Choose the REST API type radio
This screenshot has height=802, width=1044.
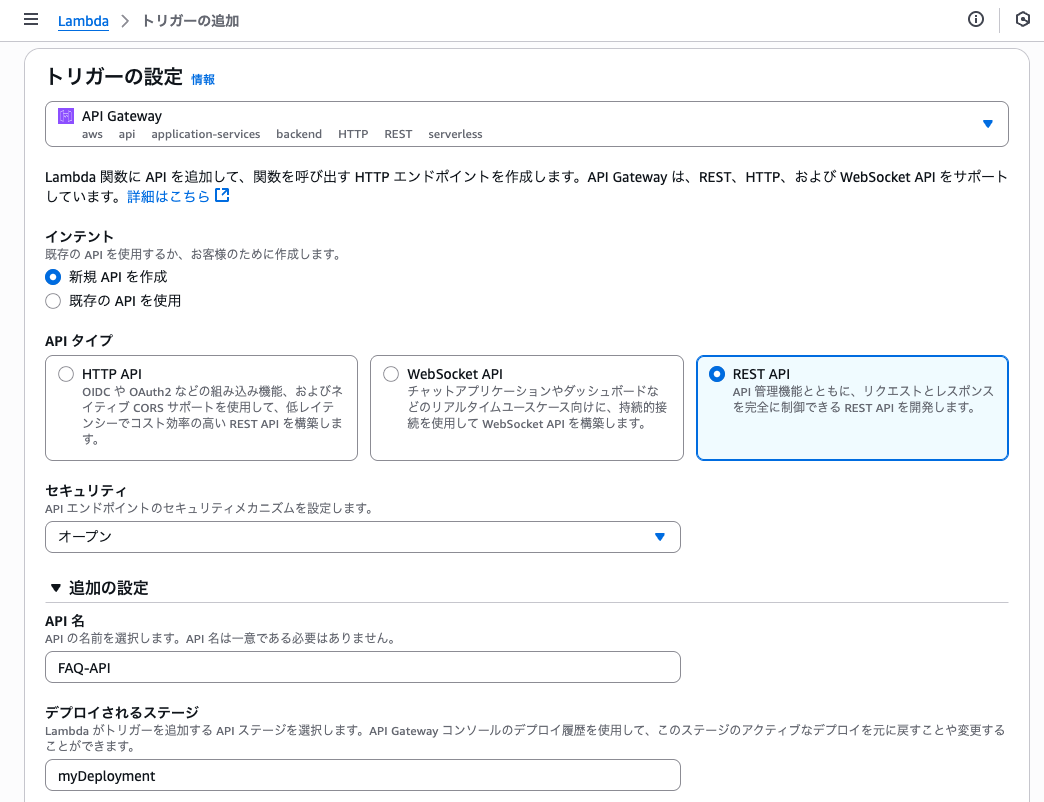(717, 374)
